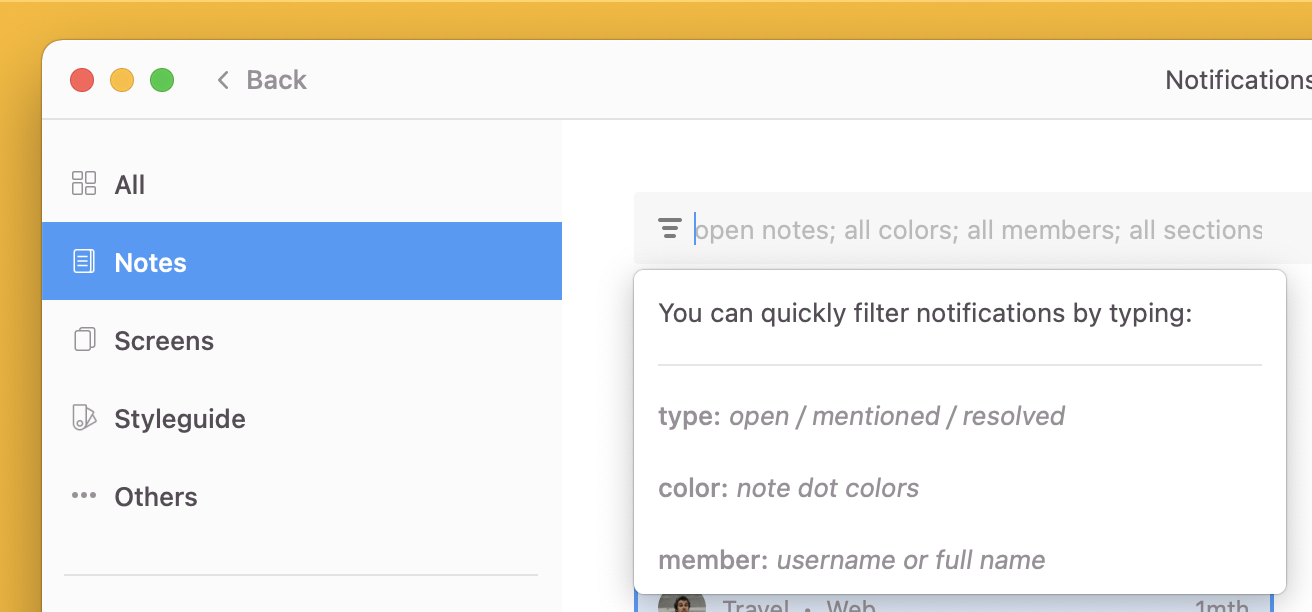Click the Styleguide paint swatch icon

[84, 418]
